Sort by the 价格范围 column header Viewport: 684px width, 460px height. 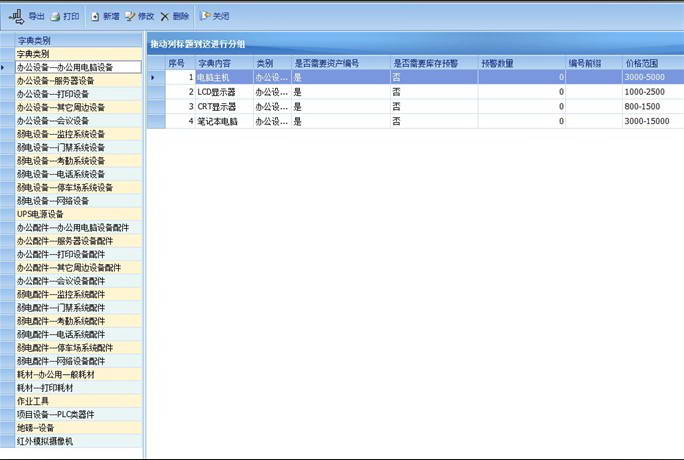point(645,63)
